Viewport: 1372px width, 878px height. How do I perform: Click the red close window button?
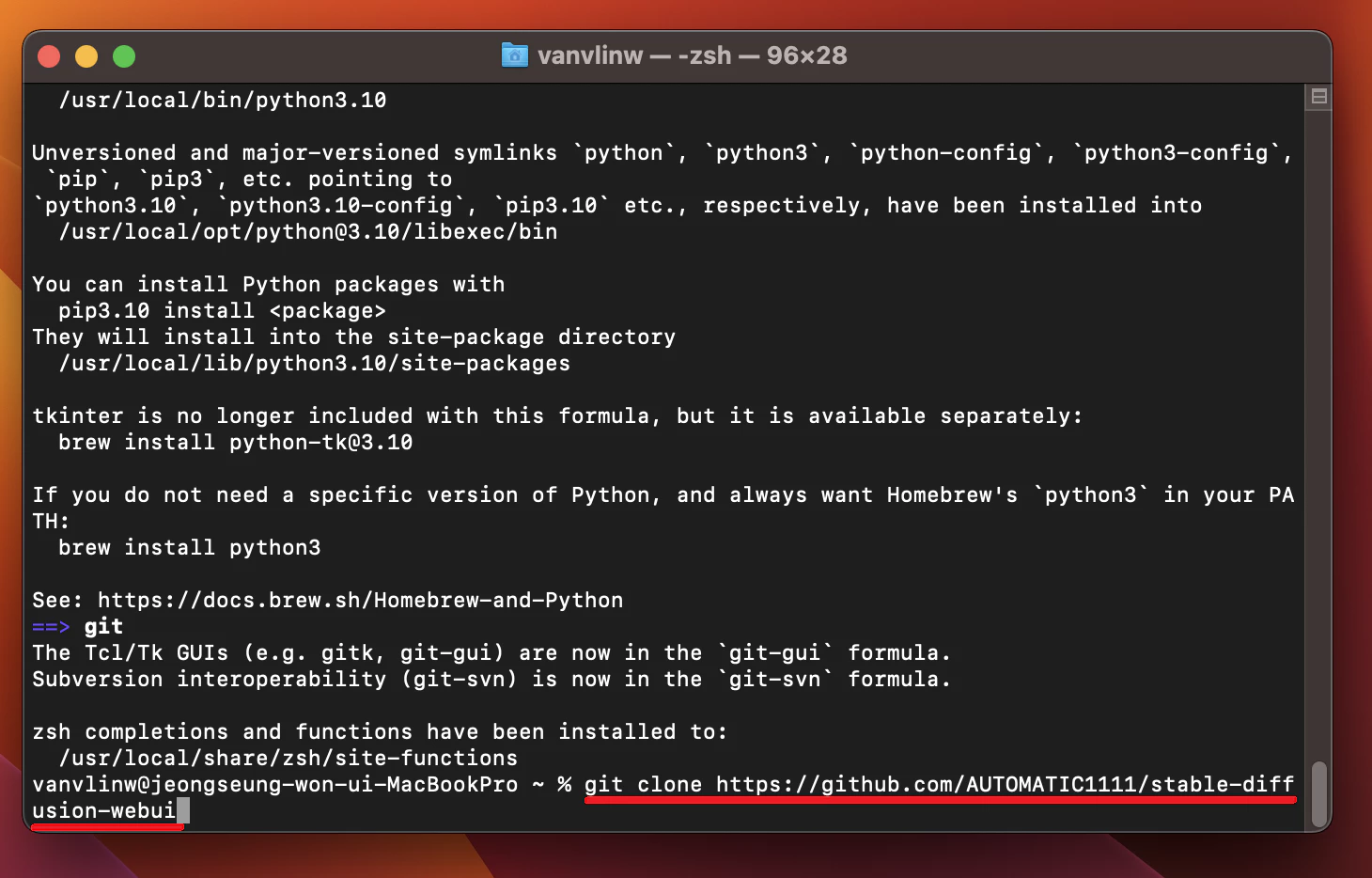coord(49,56)
